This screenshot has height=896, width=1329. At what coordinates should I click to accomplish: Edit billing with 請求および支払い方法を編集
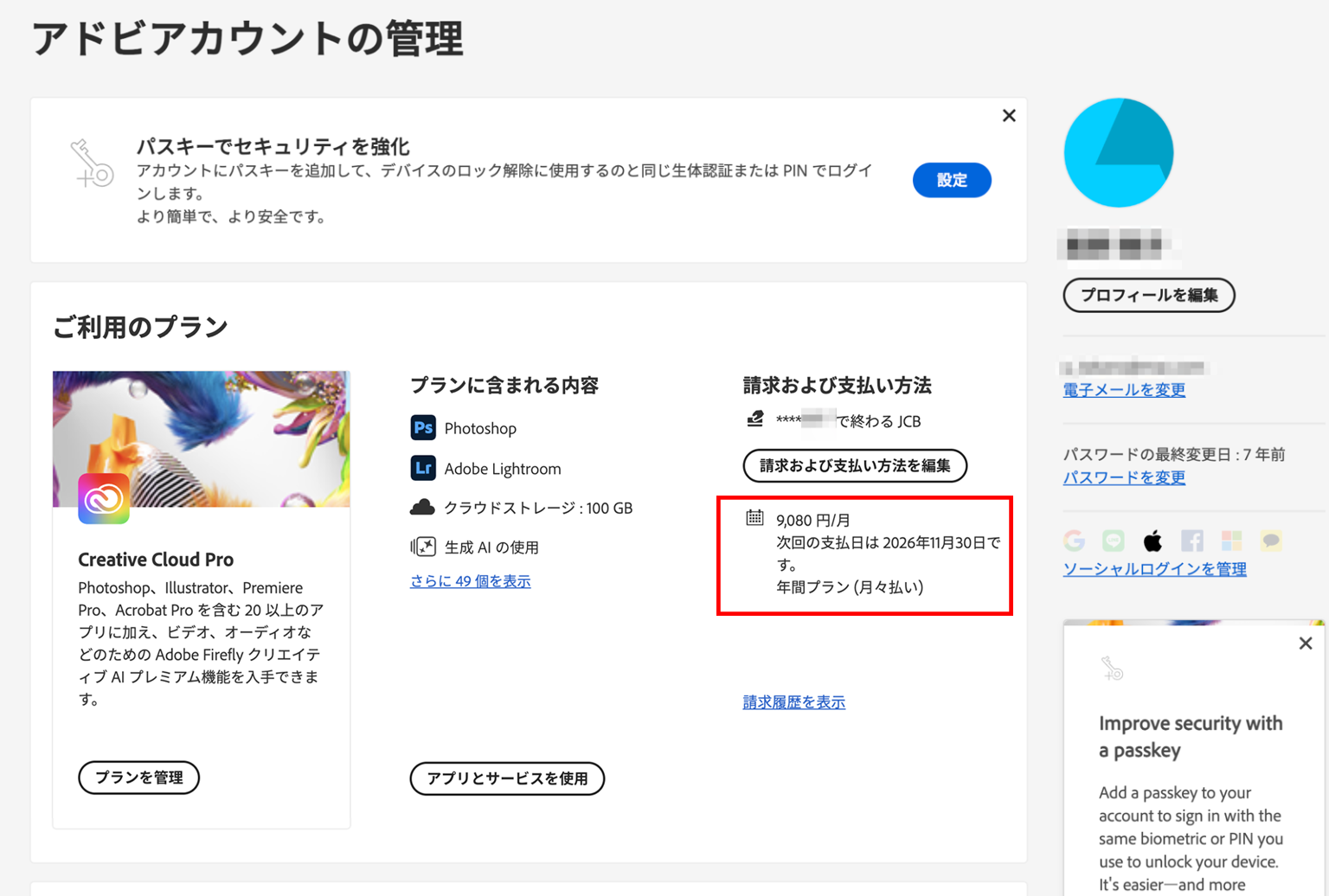pyautogui.click(x=855, y=465)
